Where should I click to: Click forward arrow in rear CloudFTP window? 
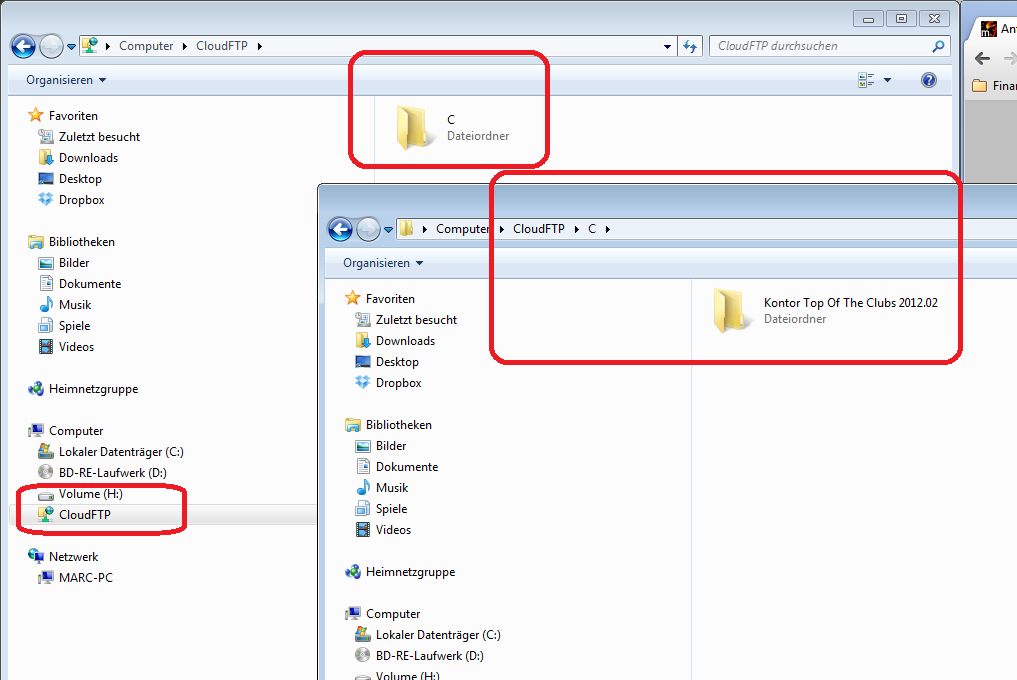[x=51, y=46]
